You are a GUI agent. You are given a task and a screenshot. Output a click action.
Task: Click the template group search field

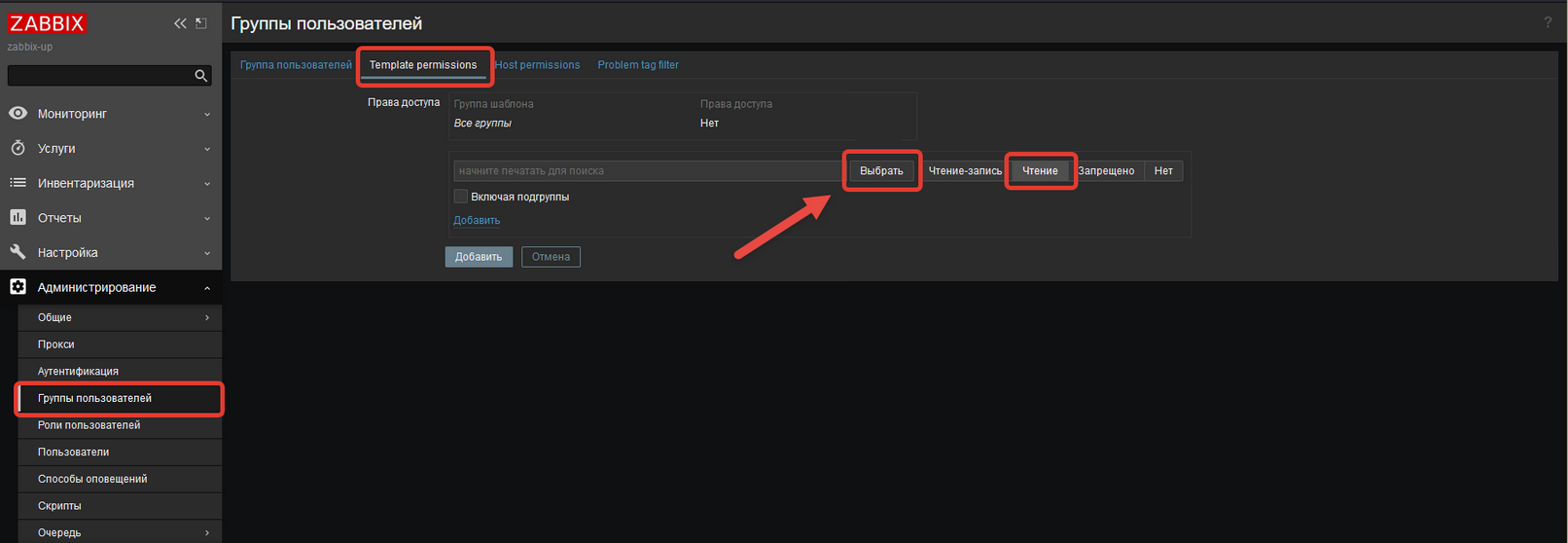pyautogui.click(x=648, y=171)
